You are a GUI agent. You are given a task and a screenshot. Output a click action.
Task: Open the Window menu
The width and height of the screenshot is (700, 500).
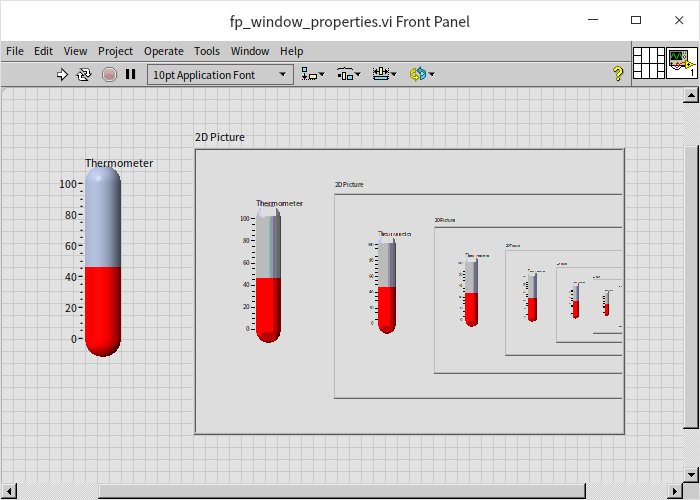click(250, 51)
